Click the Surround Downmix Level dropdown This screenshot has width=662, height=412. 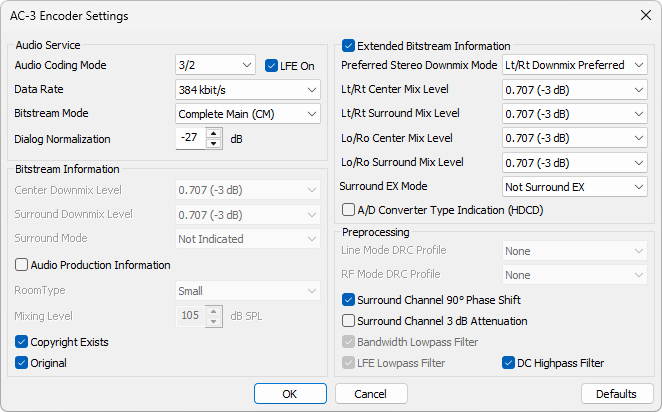tap(248, 214)
